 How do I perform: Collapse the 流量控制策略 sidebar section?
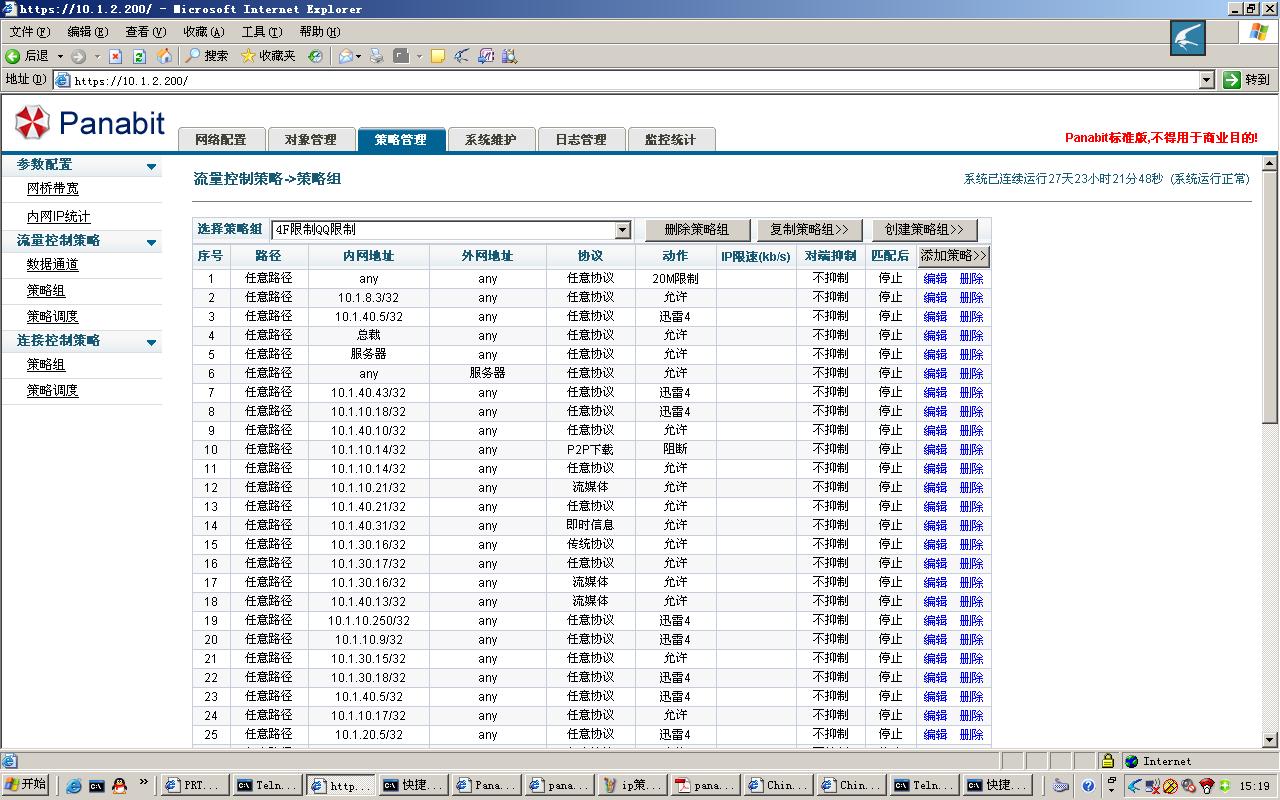point(152,243)
